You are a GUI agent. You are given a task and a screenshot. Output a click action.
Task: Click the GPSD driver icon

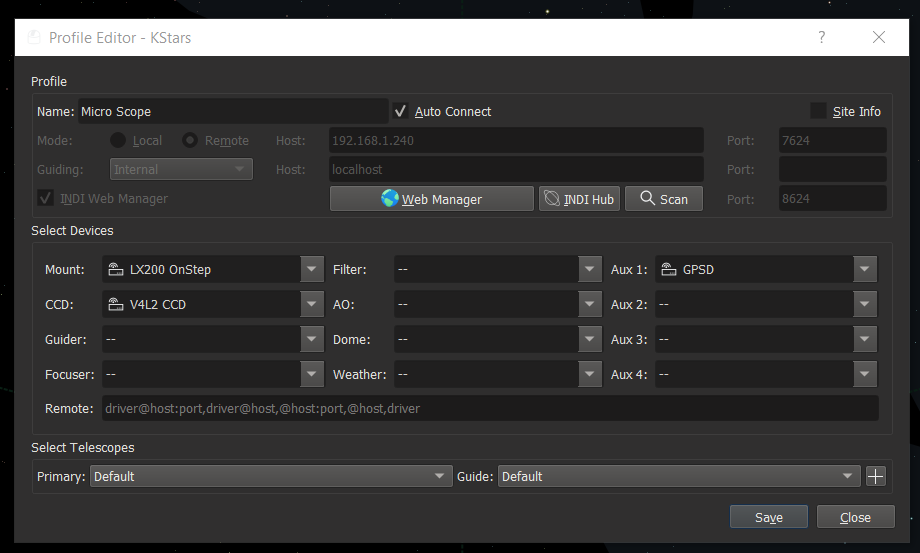click(x=669, y=270)
